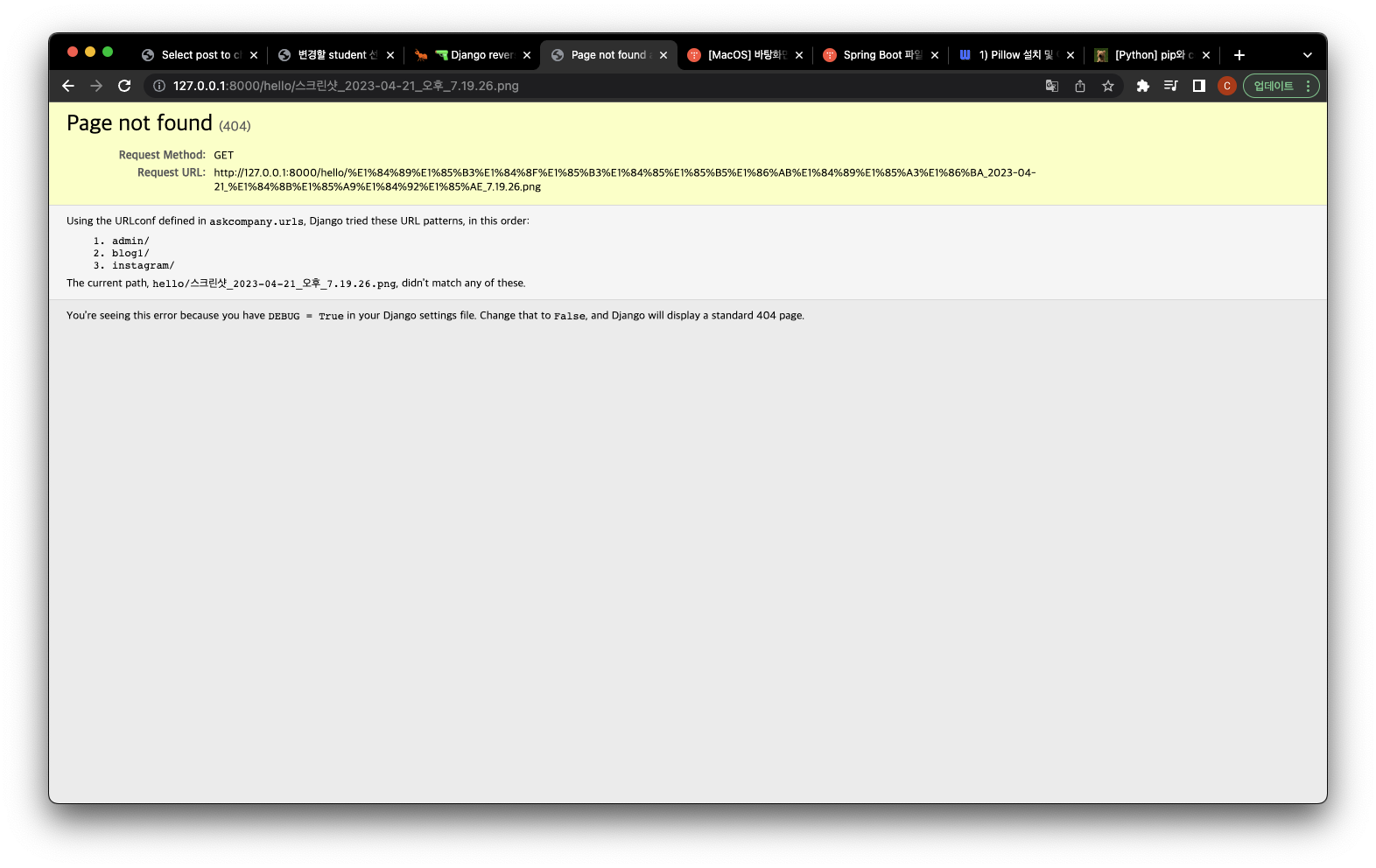
Task: Reload the current page
Action: point(124,86)
